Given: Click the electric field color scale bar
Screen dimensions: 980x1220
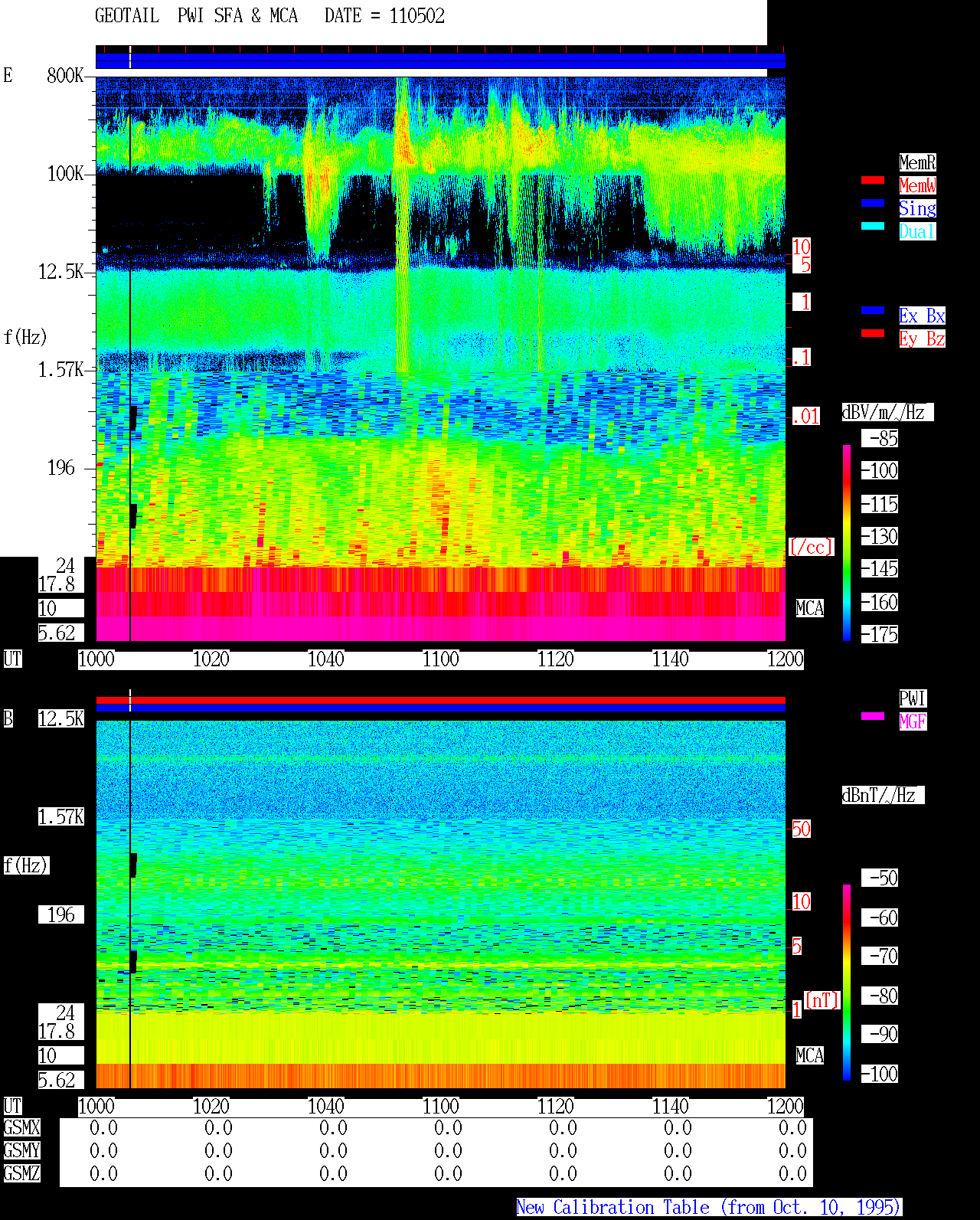Looking at the screenshot, I should (847, 542).
